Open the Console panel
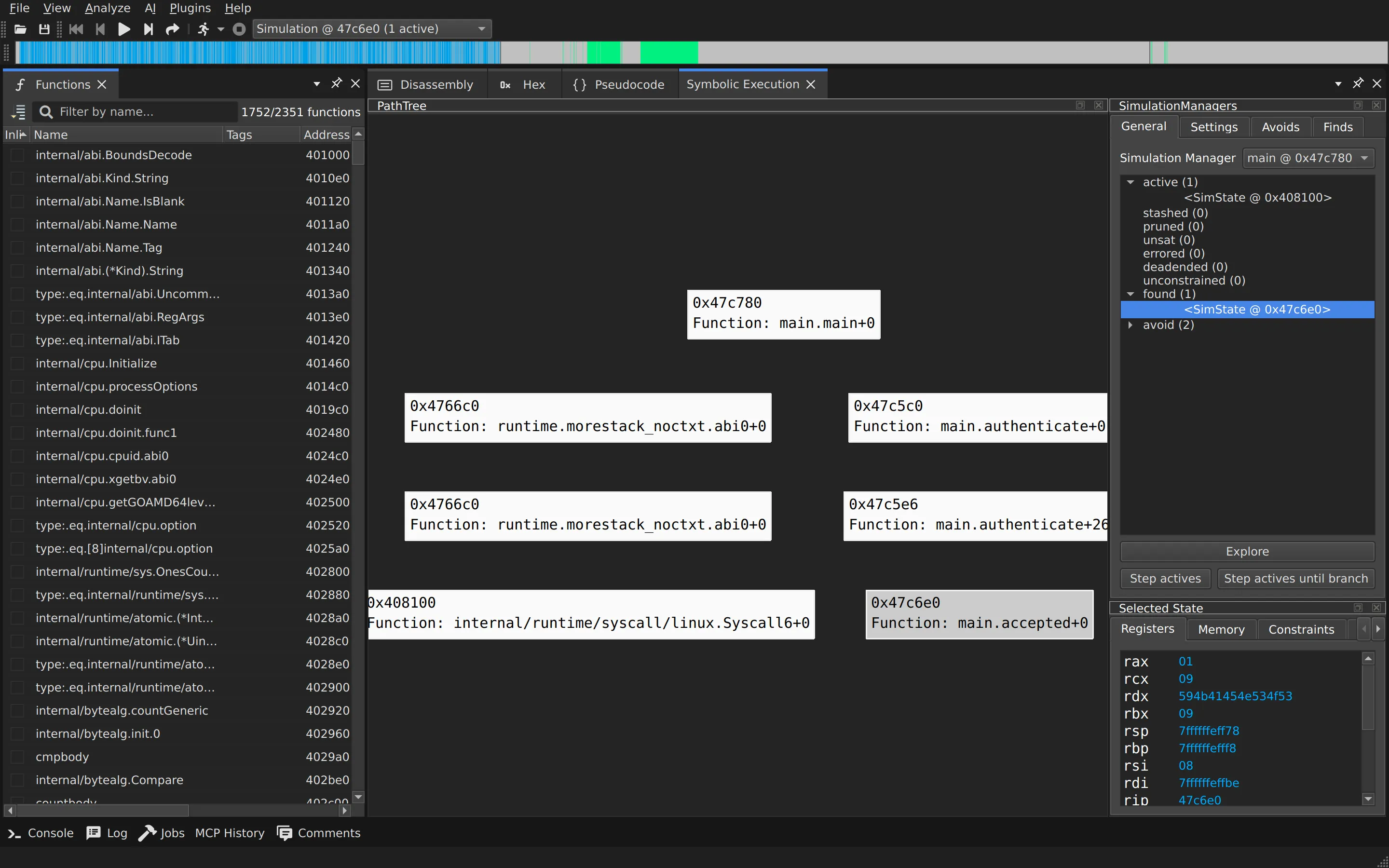 (x=40, y=833)
